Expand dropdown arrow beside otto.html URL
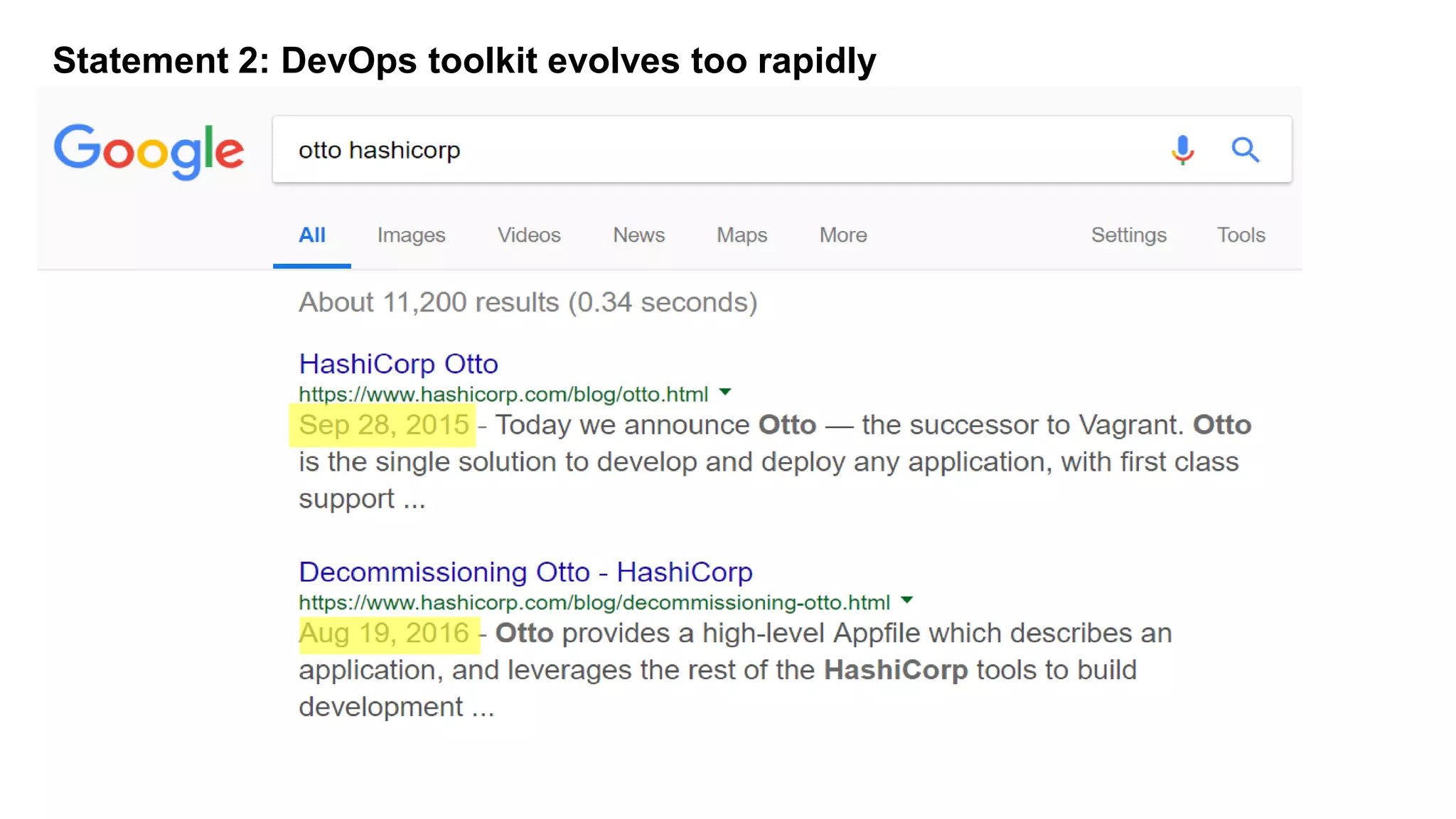The image size is (1456, 819). pos(725,392)
